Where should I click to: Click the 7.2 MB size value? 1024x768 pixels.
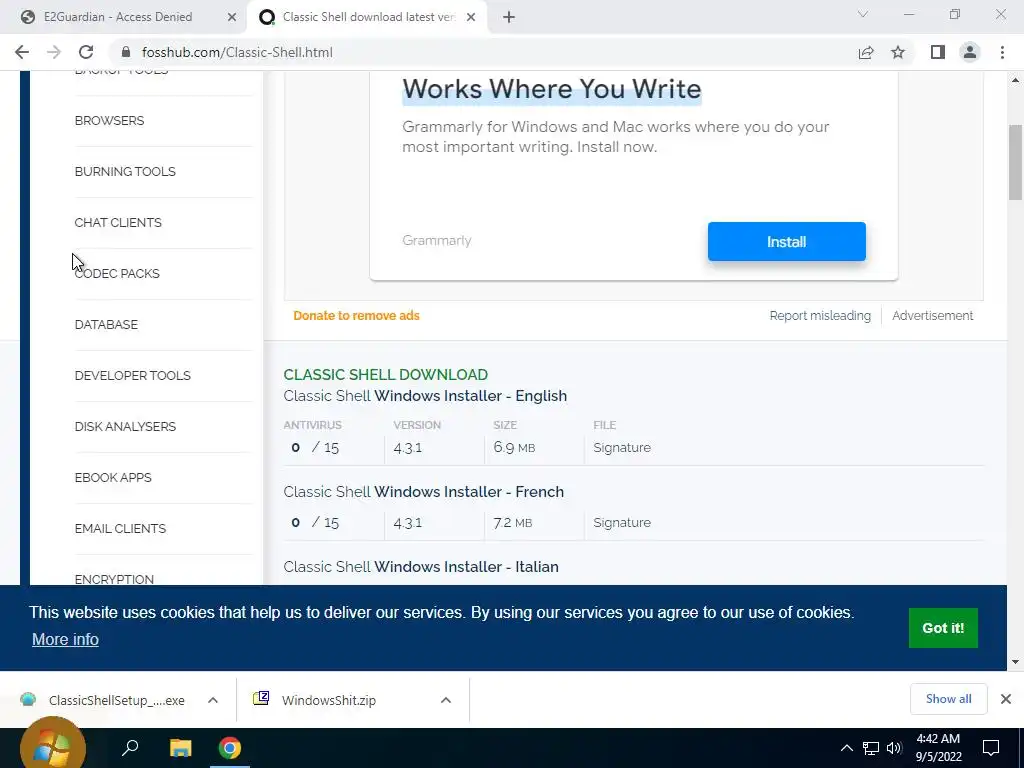[513, 523]
